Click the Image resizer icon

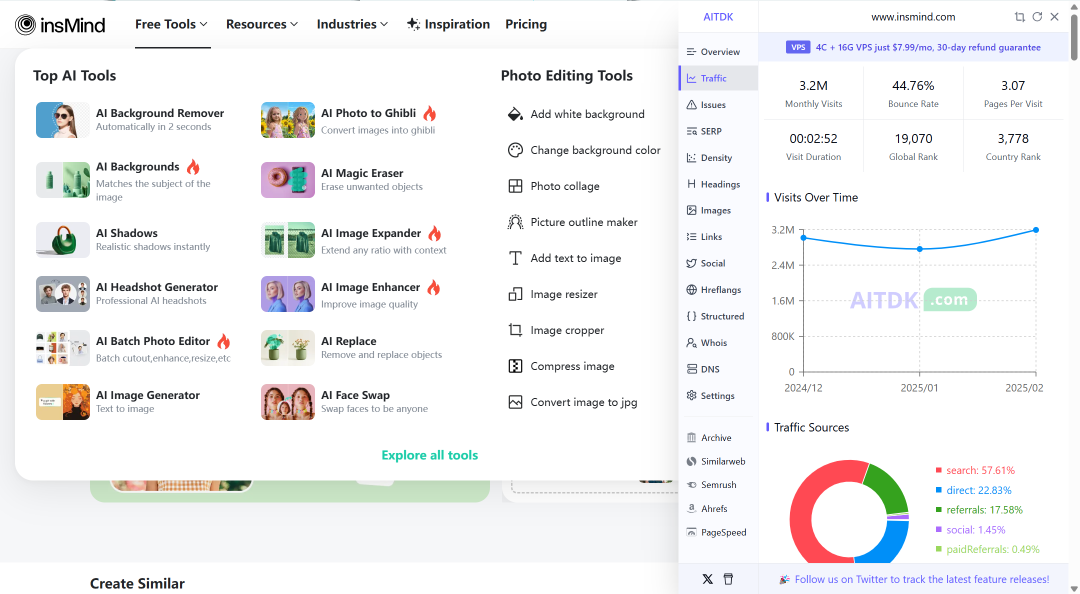point(515,294)
